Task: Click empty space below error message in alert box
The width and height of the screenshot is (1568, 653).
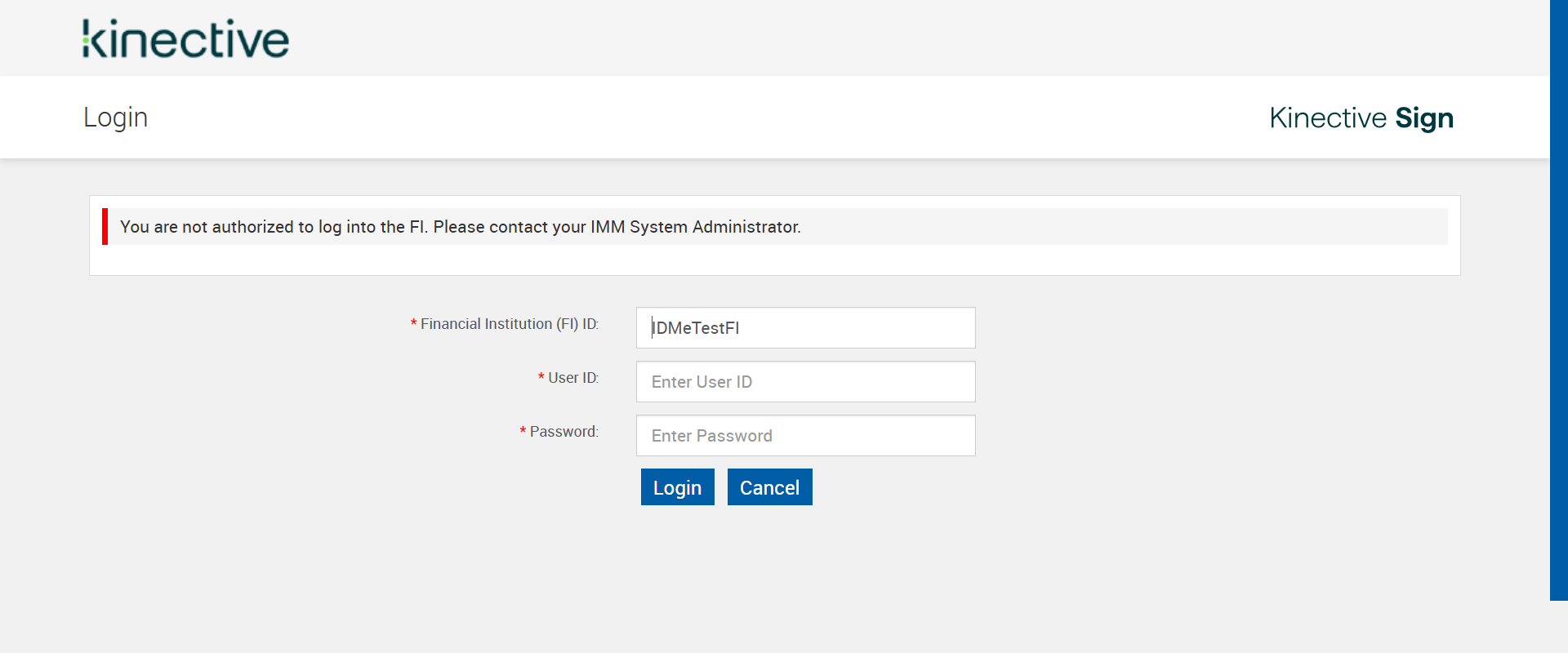Action: [774, 260]
